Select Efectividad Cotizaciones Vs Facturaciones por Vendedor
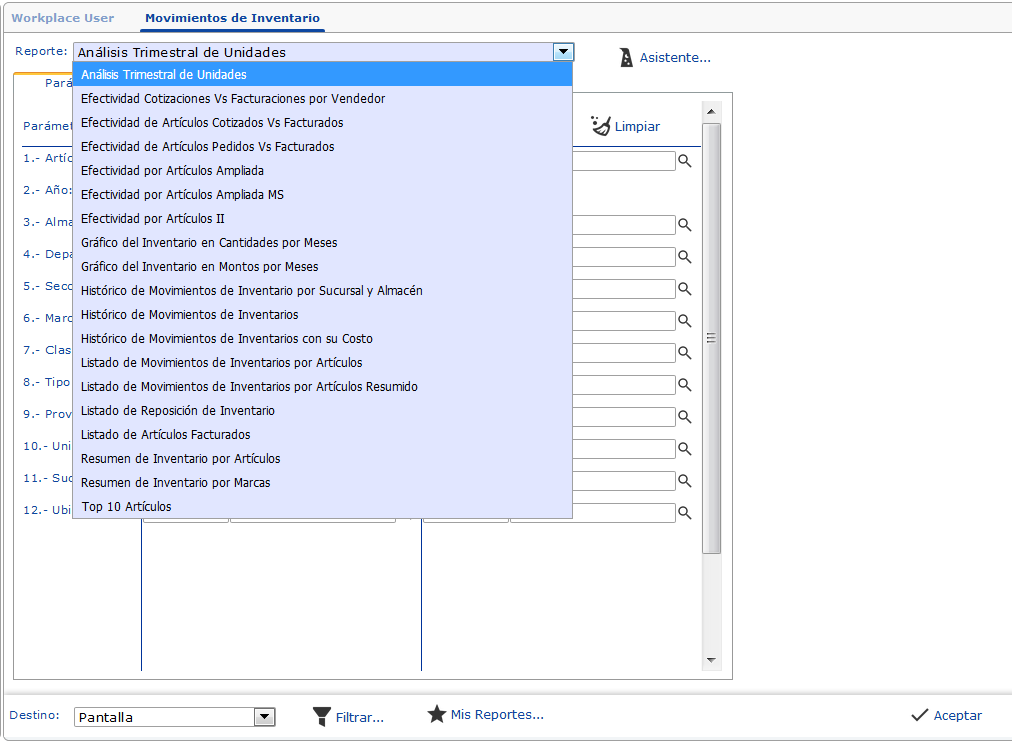Screen dimensions: 1012x741 (x=323, y=99)
